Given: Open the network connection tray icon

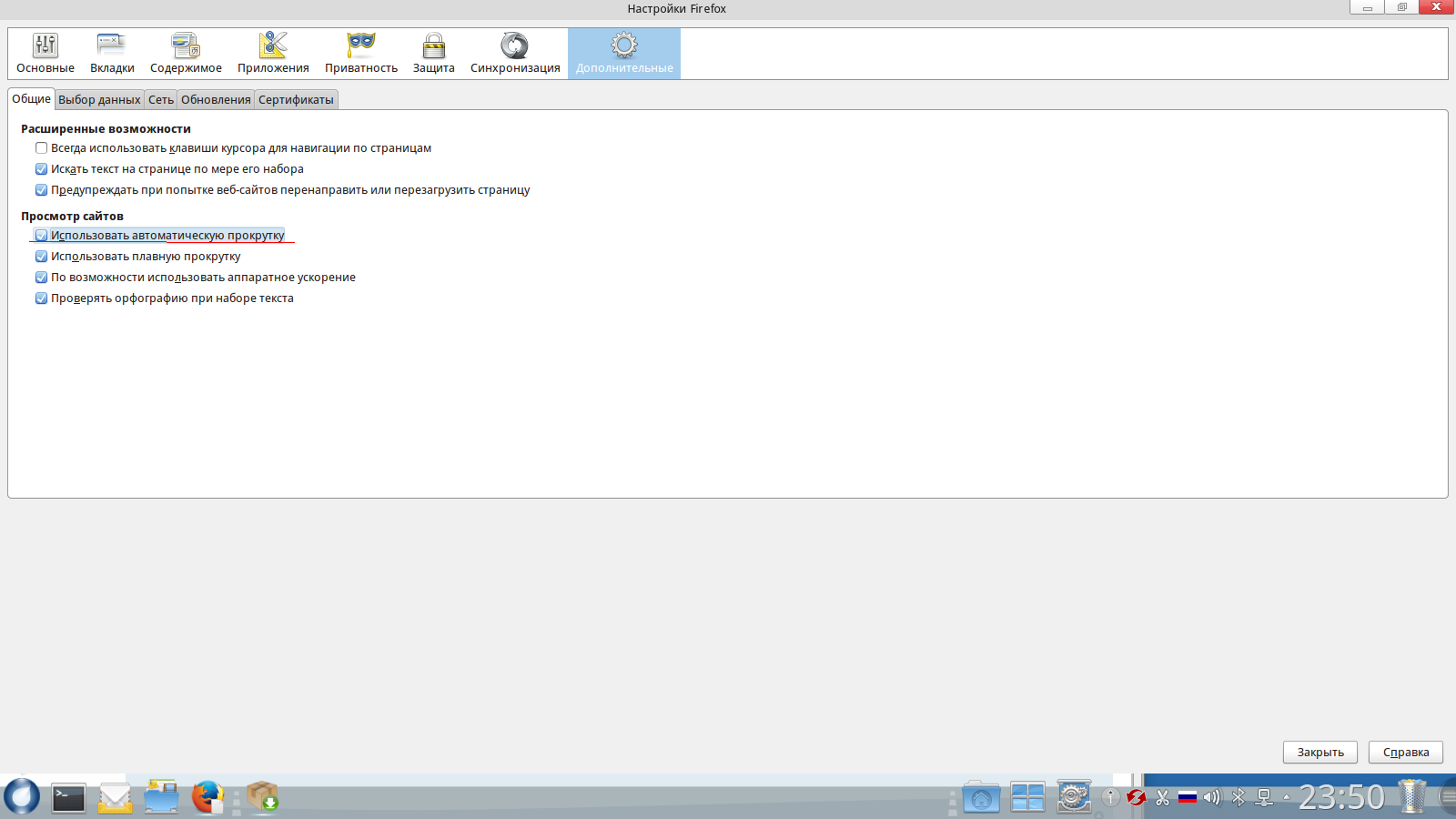Looking at the screenshot, I should [x=1264, y=797].
